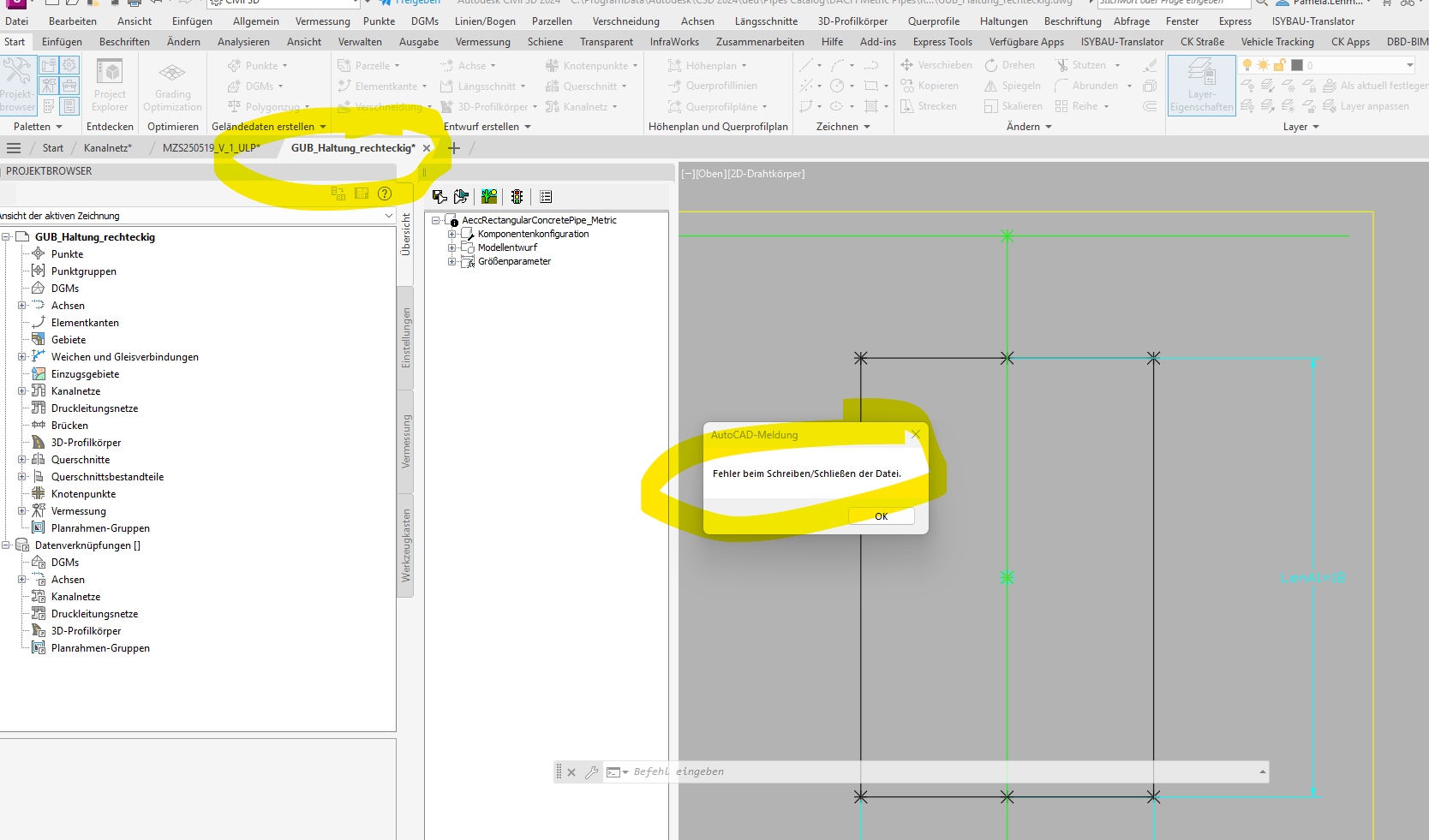Click the wrench icon in command line

tap(591, 772)
